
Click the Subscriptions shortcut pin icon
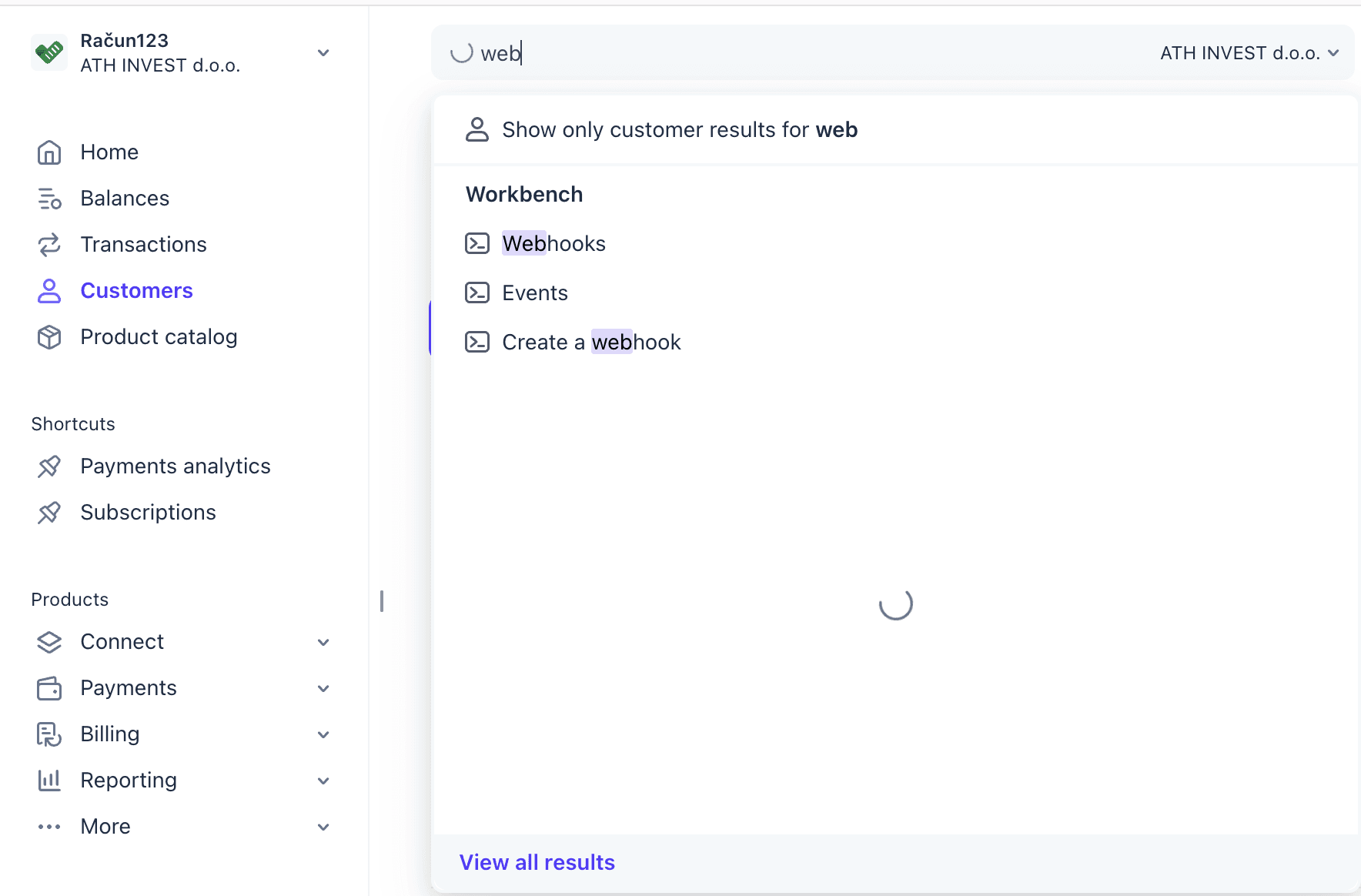(x=49, y=512)
